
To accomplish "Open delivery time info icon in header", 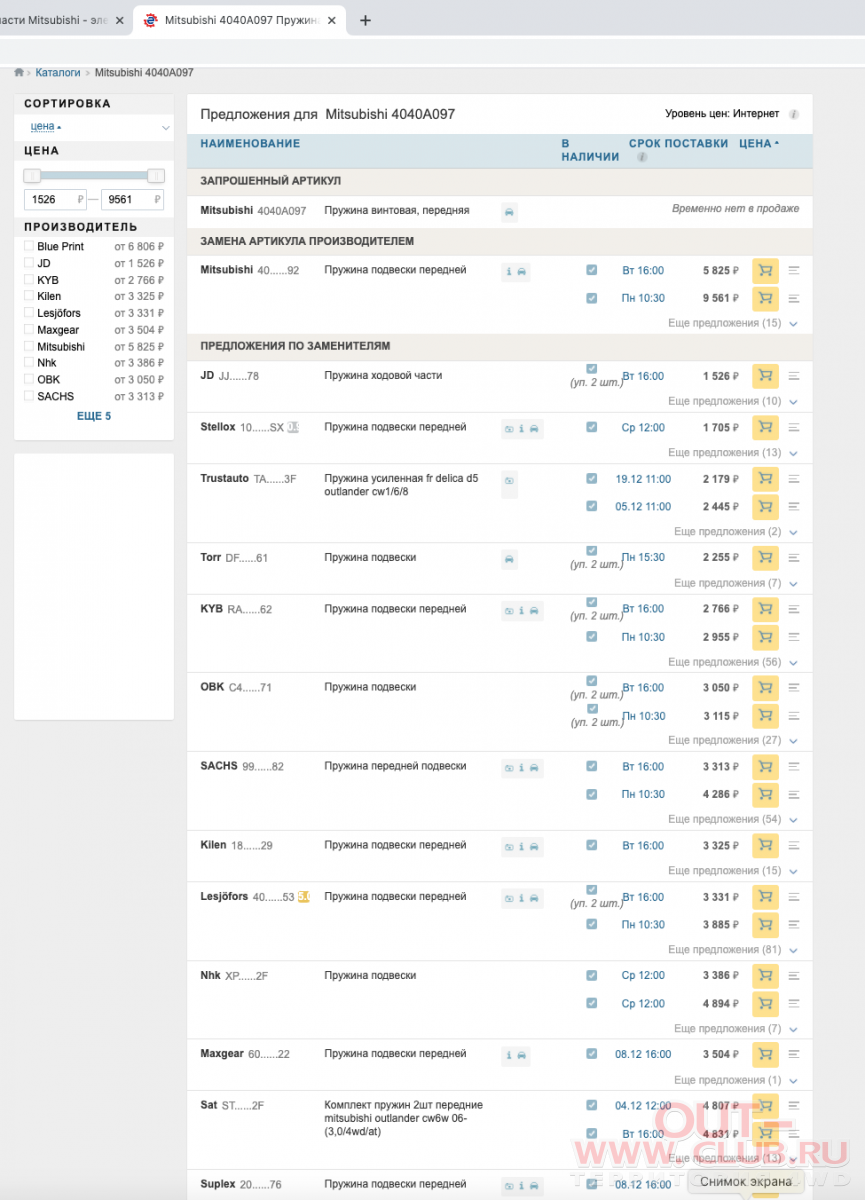I will 642,157.
